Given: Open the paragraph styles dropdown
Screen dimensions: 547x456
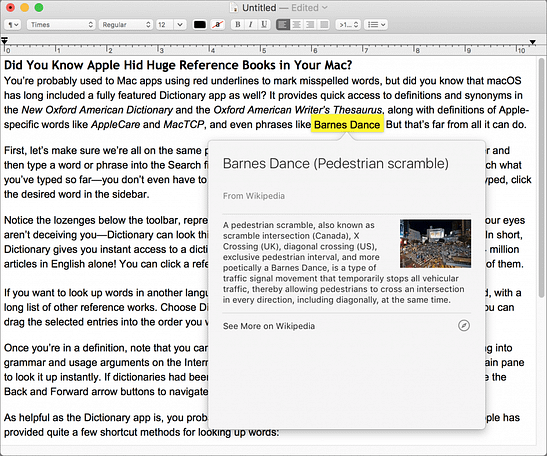Looking at the screenshot, I should tap(13, 24).
